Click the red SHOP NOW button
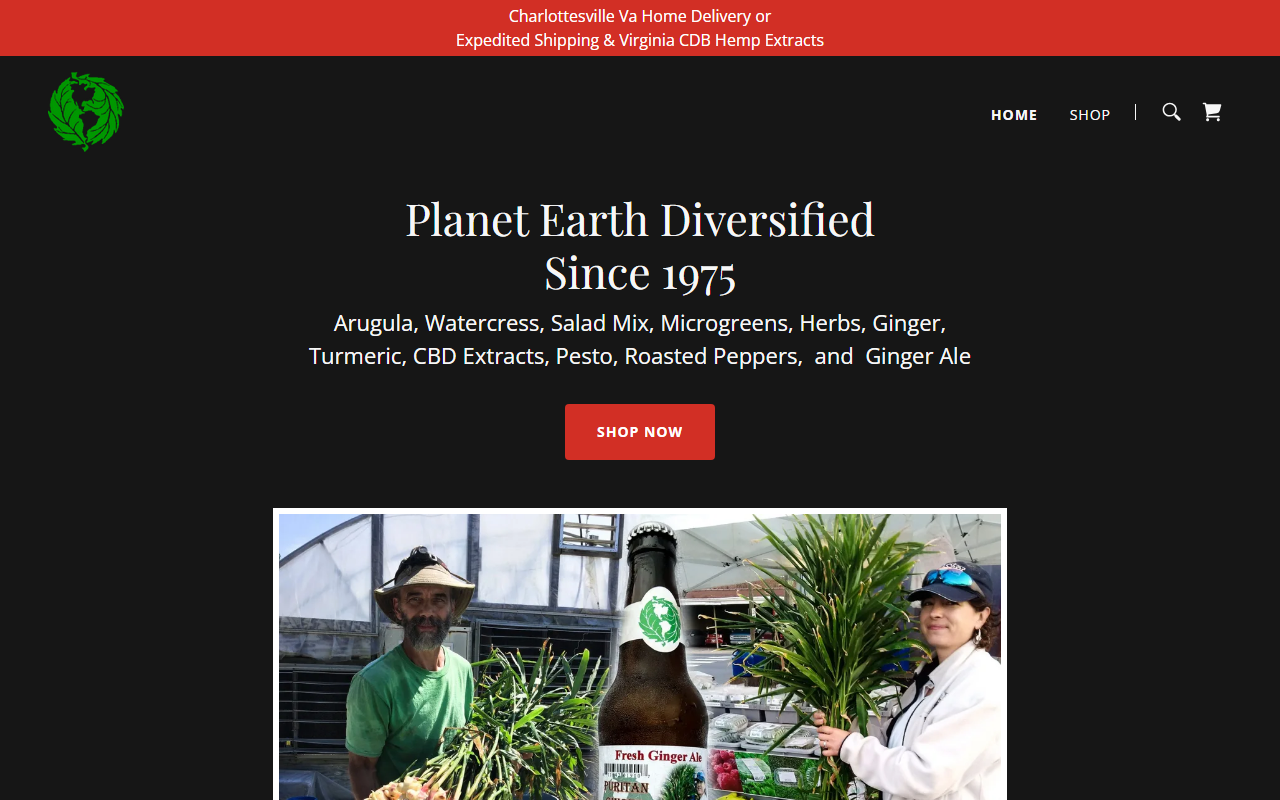This screenshot has height=800, width=1280. click(640, 432)
